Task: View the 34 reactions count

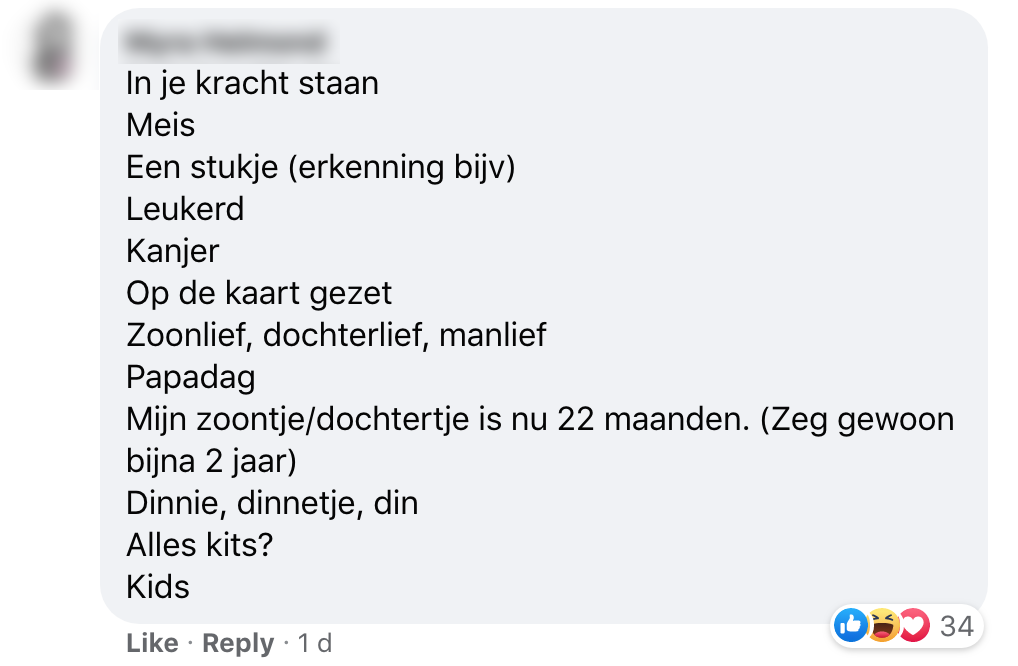Action: 957,626
